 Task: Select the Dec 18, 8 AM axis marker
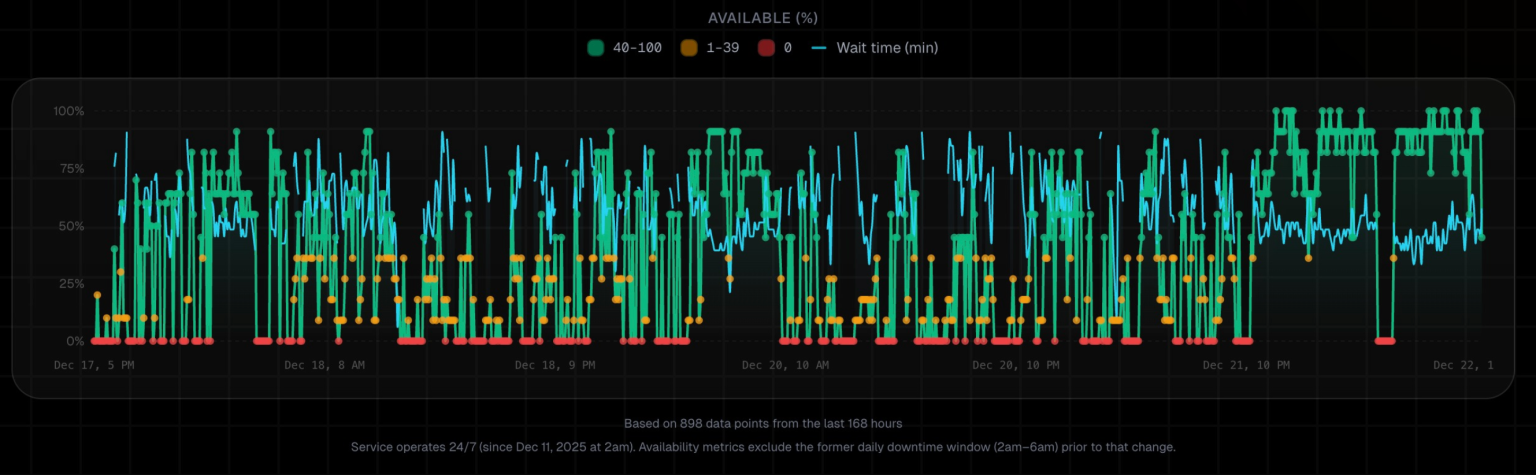click(x=324, y=365)
